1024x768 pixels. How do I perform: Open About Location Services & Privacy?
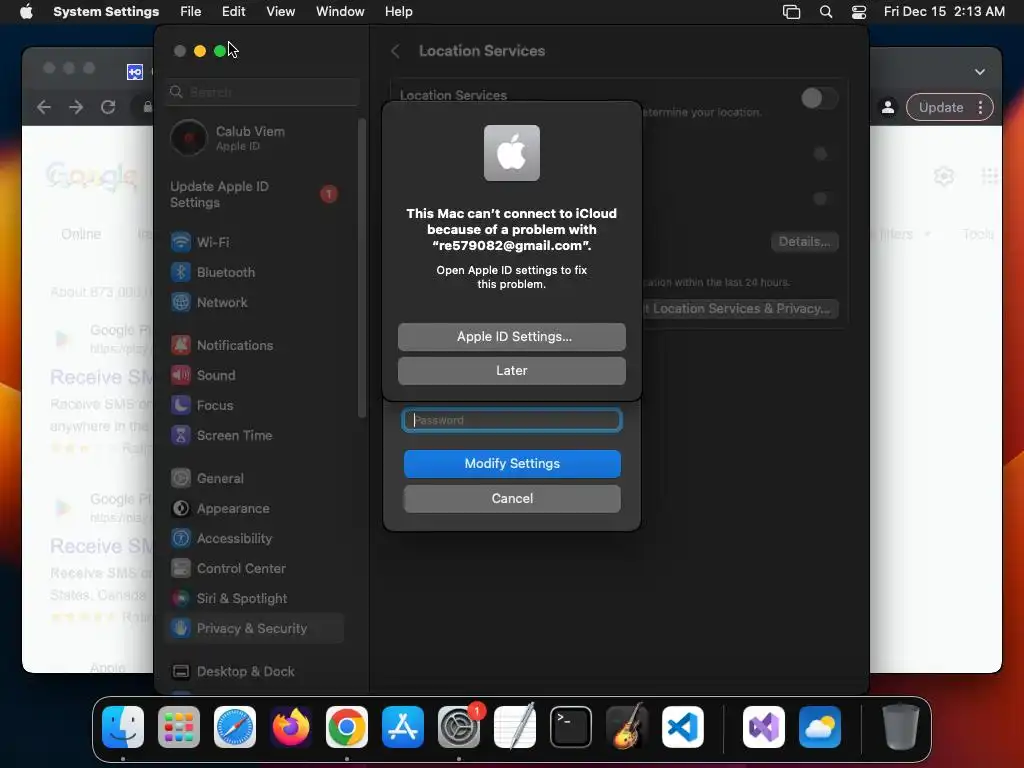click(x=741, y=308)
